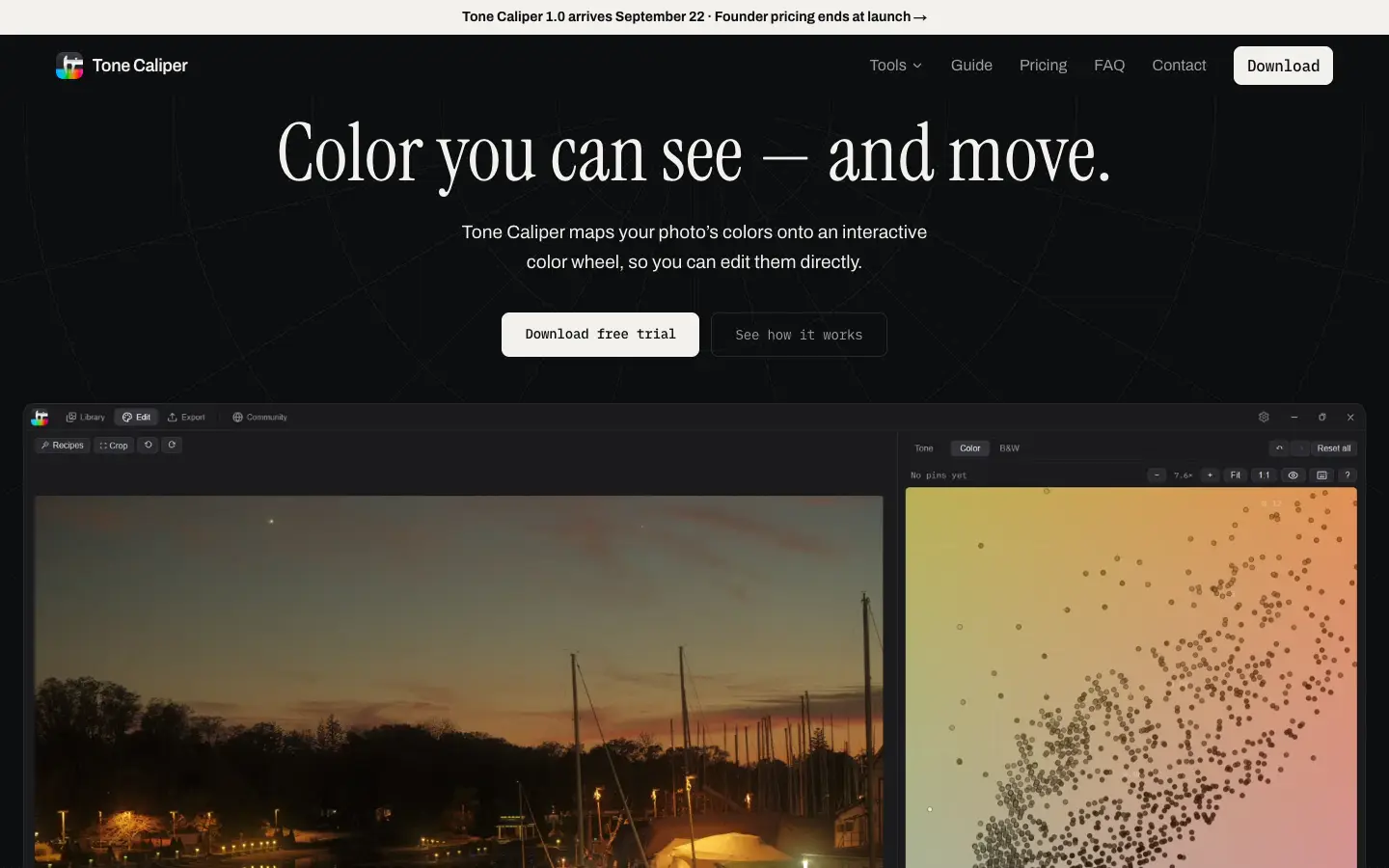Click the 7.6× zoom level value

click(1184, 475)
